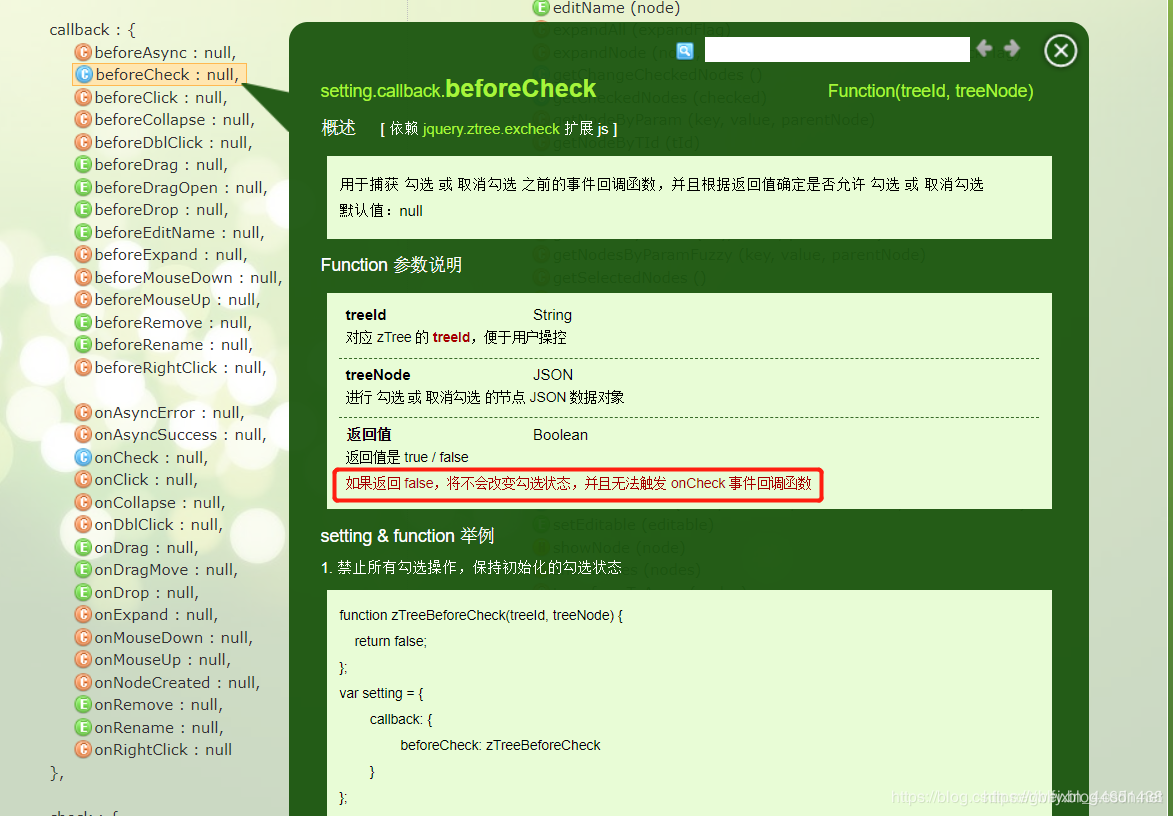Click 'return false;' in code sample
This screenshot has height=816, width=1173.
(391, 641)
